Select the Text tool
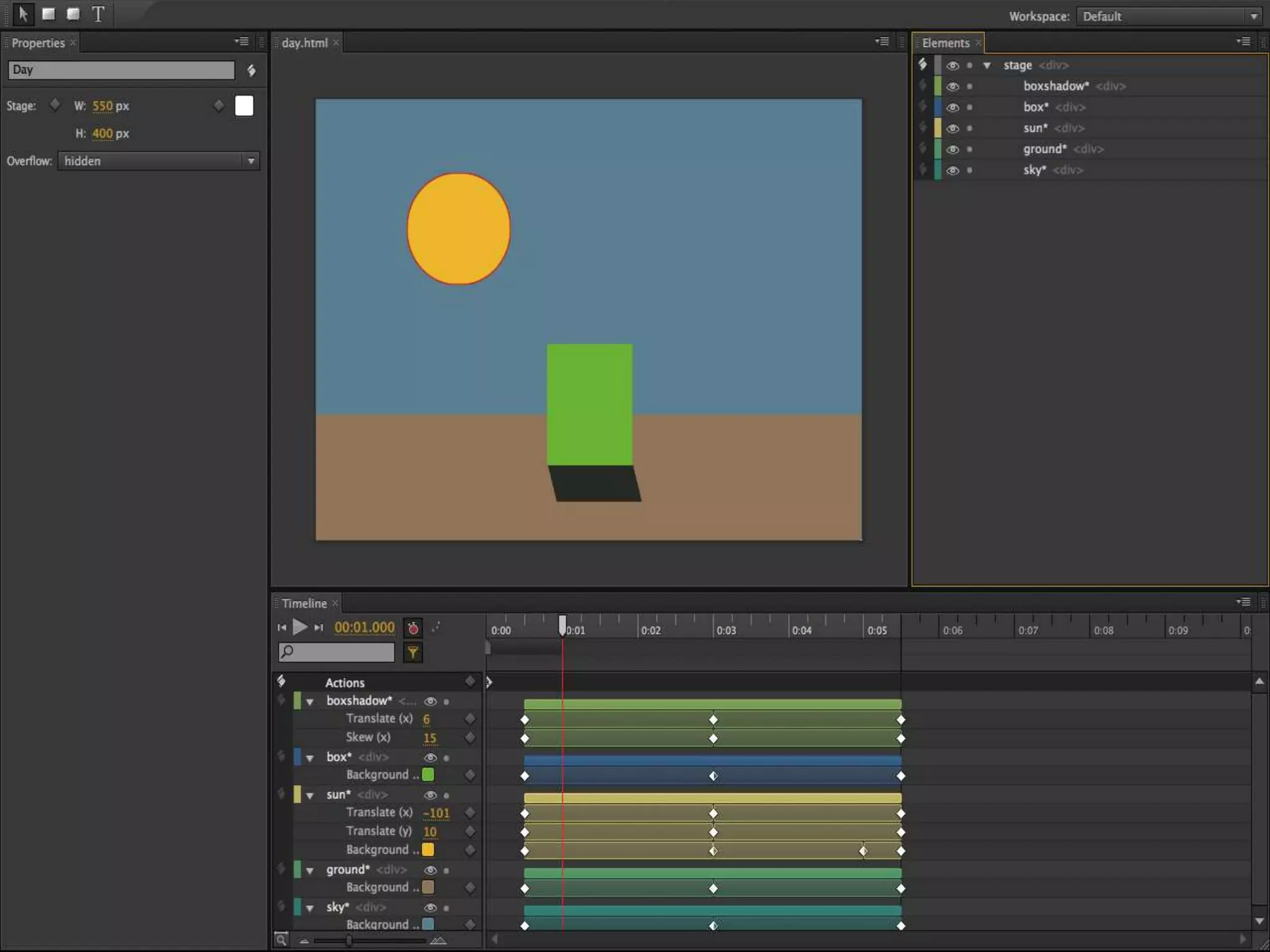Viewport: 1270px width, 952px height. [98, 14]
